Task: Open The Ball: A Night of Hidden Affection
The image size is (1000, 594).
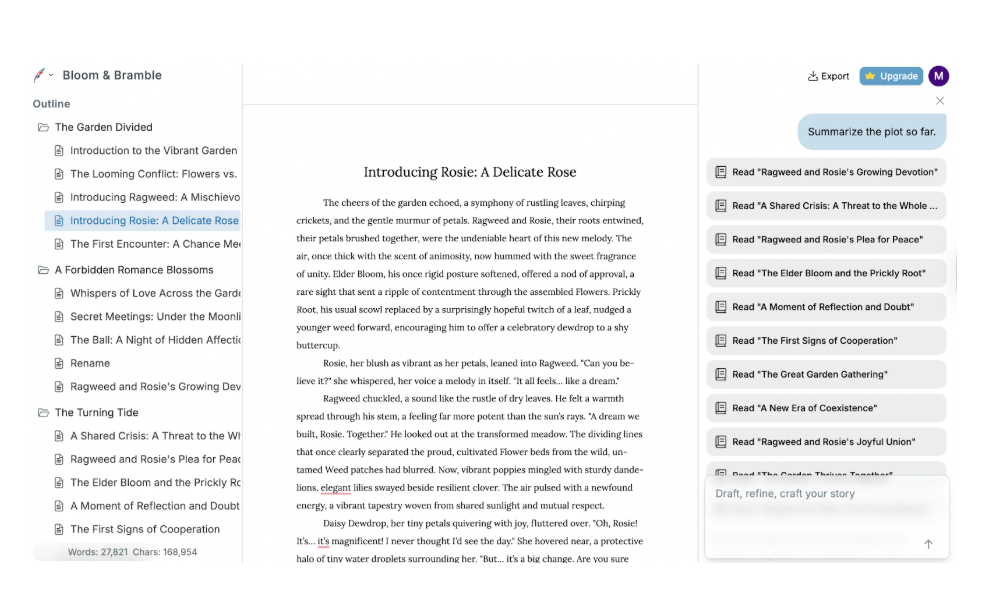Action: (x=155, y=340)
